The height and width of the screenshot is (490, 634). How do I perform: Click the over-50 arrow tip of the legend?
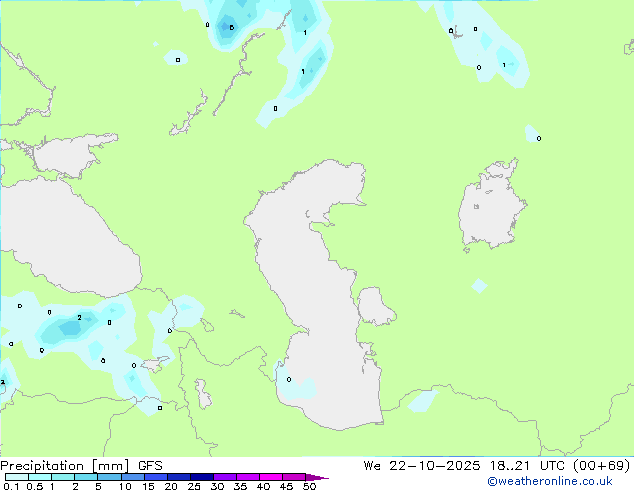click(x=317, y=477)
